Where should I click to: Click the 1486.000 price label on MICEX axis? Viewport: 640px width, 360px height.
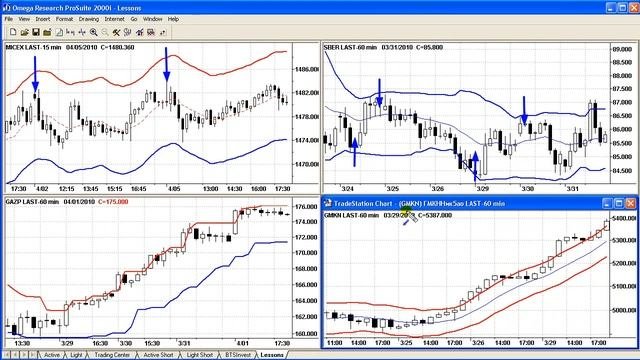click(307, 69)
